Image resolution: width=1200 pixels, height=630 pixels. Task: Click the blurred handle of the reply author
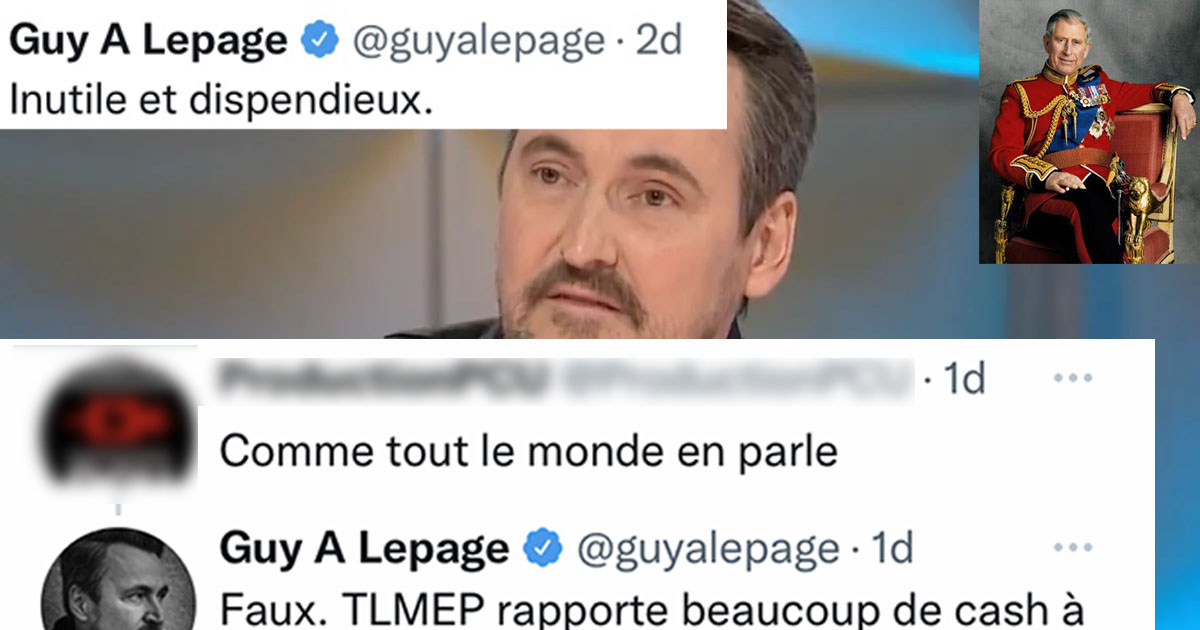pos(739,380)
